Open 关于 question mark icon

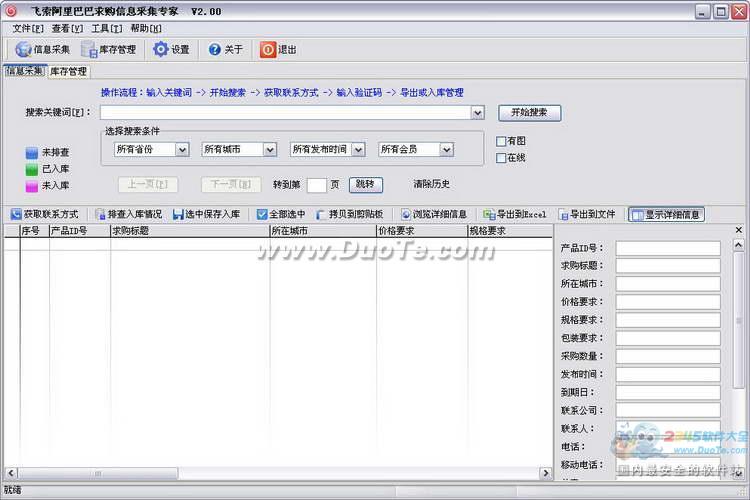click(215, 49)
